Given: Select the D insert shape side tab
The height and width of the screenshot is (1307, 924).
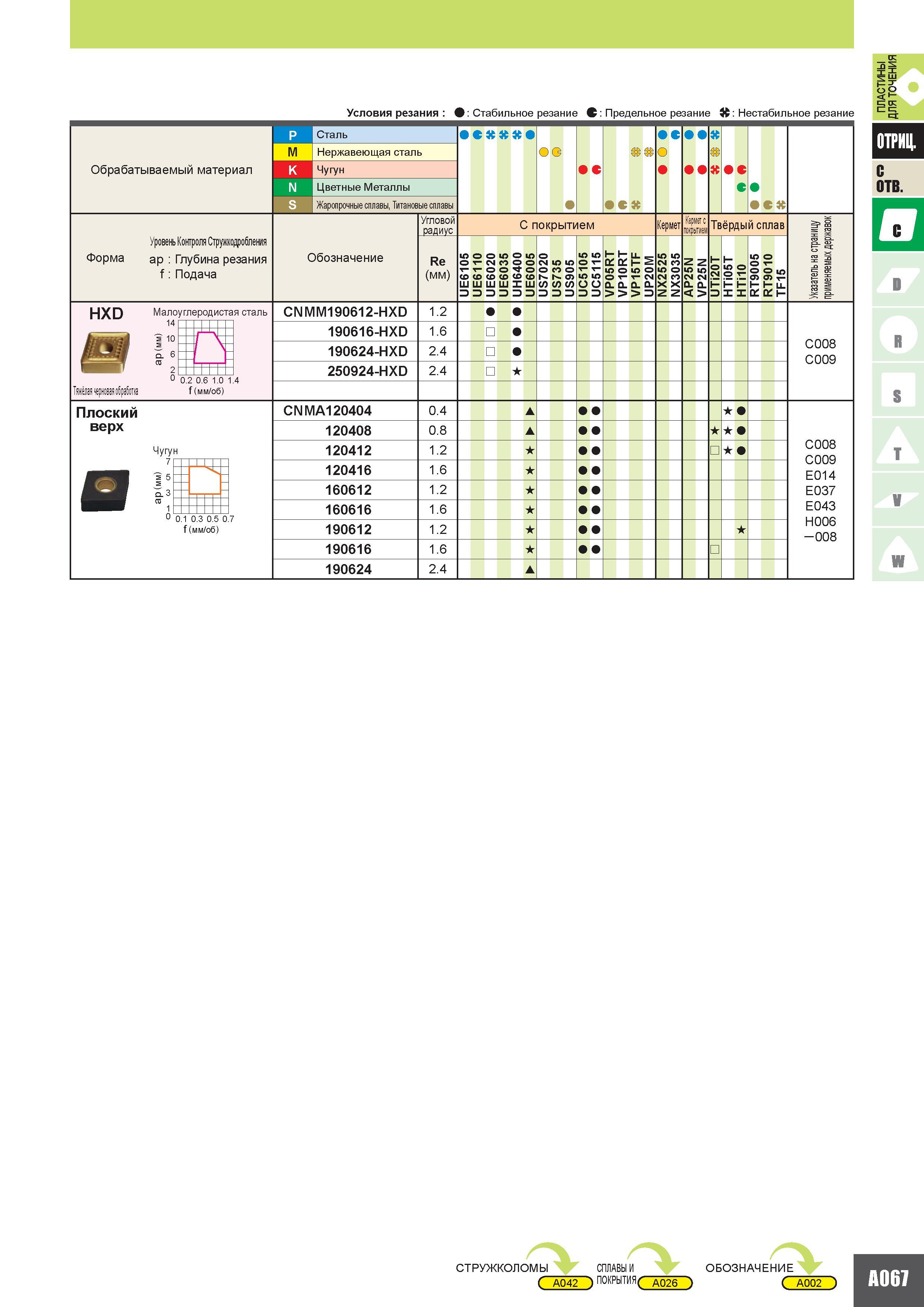Looking at the screenshot, I should (897, 280).
